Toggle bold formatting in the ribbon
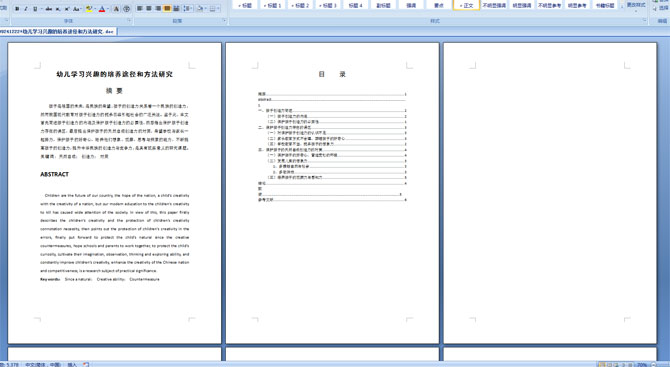 (17, 9)
